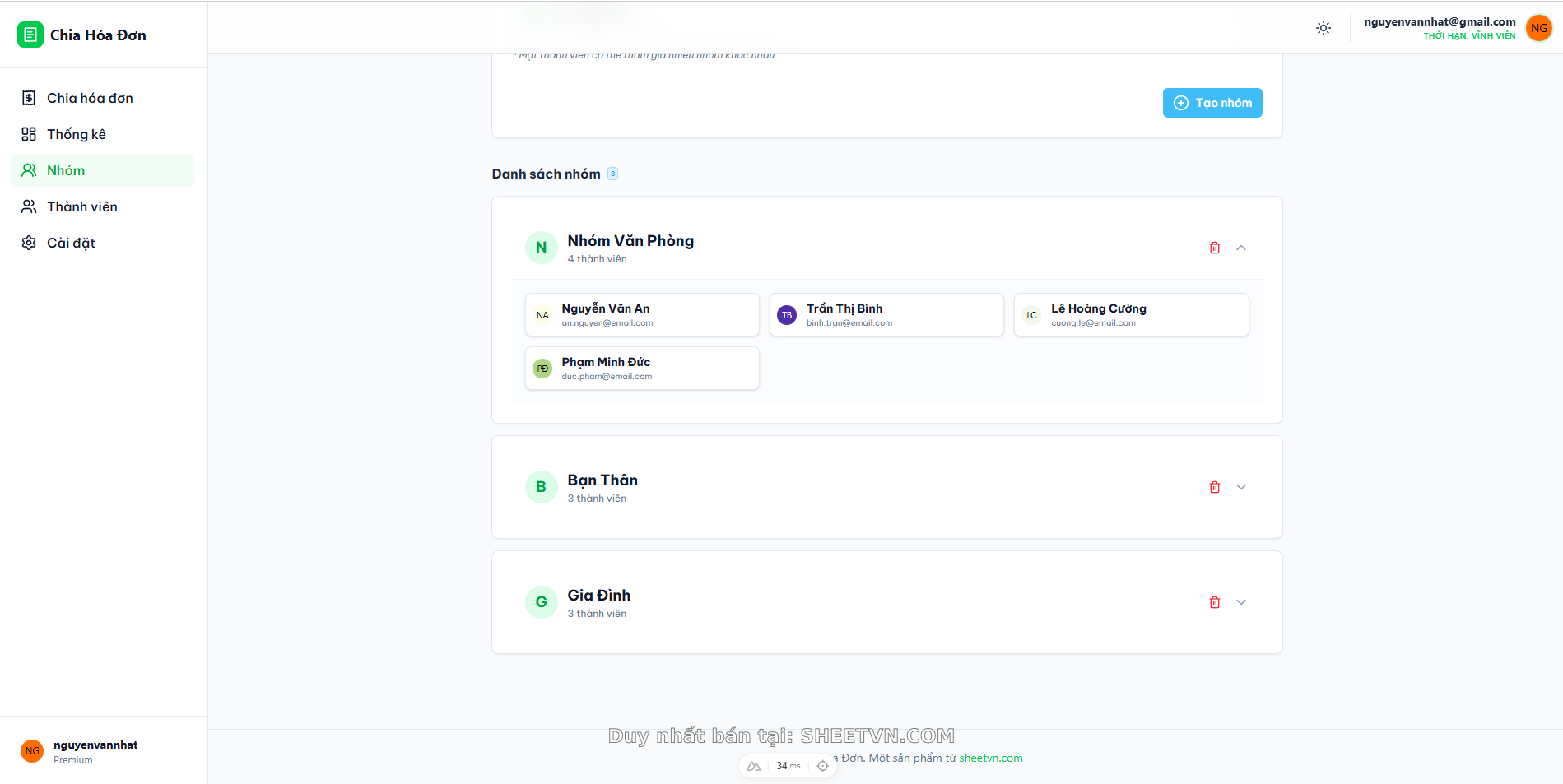The image size is (1563, 784).
Task: Select Nhóm in the sidebar
Action: click(66, 170)
